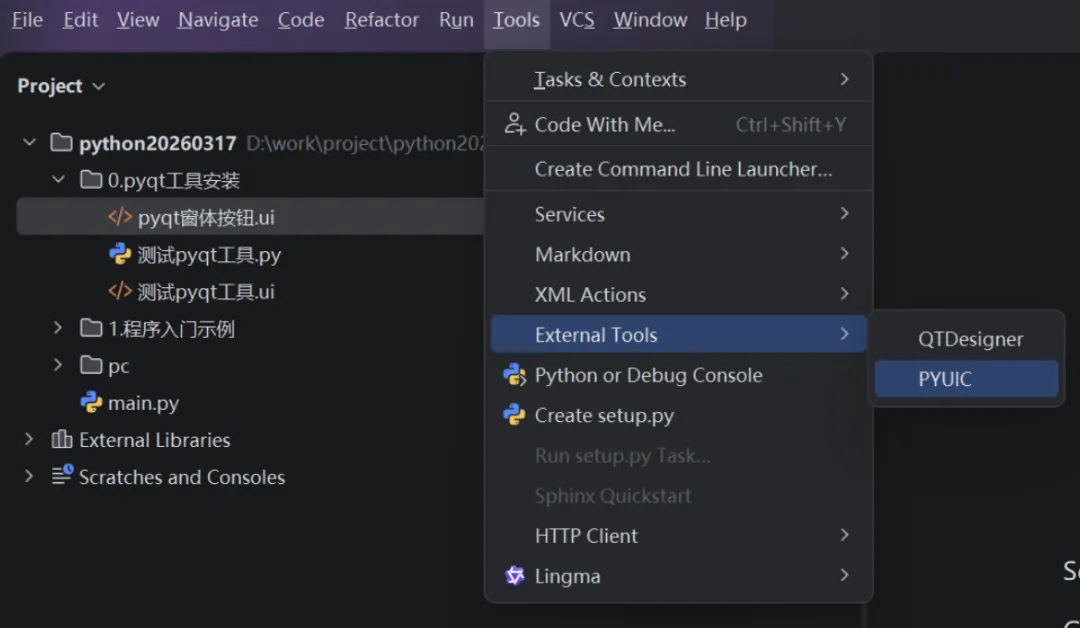Image resolution: width=1080 pixels, height=628 pixels.
Task: Choose Create Command Line Launcher
Action: tap(683, 169)
